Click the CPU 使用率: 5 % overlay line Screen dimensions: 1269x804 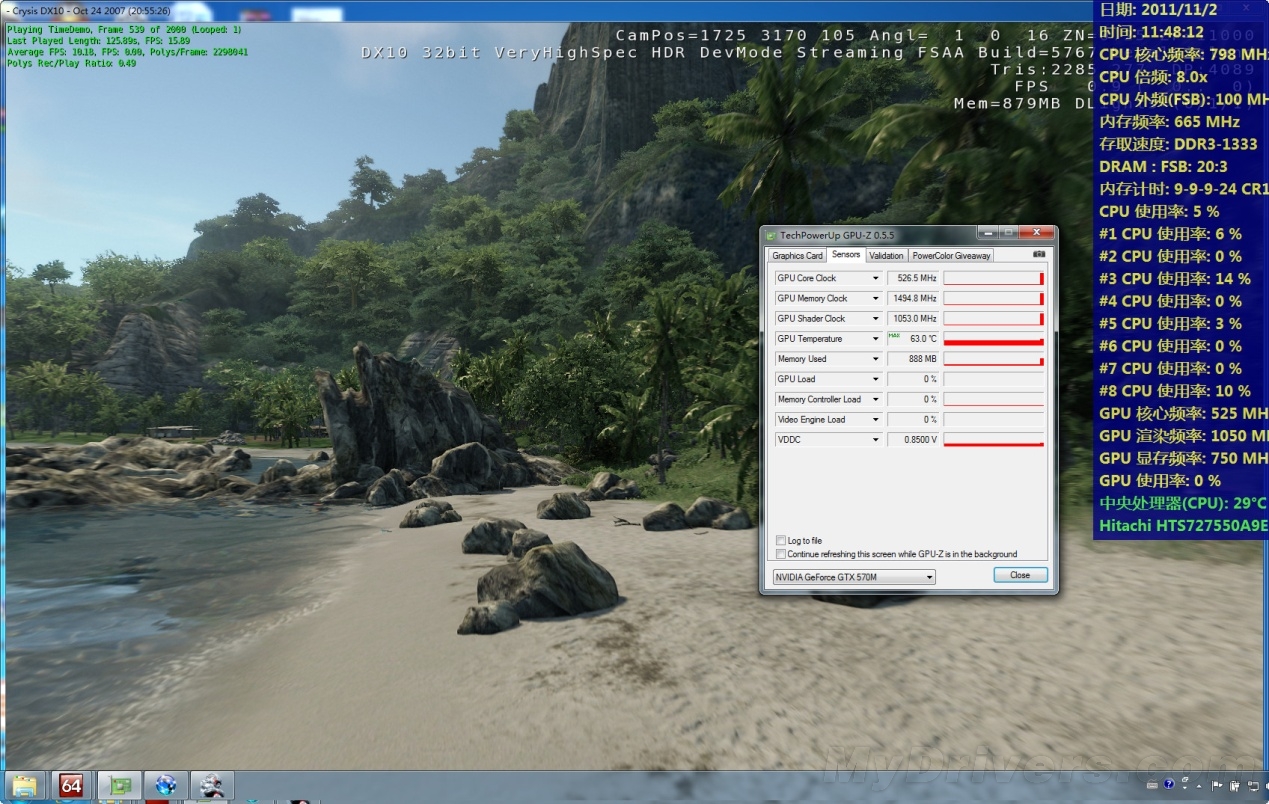pyautogui.click(x=1159, y=212)
